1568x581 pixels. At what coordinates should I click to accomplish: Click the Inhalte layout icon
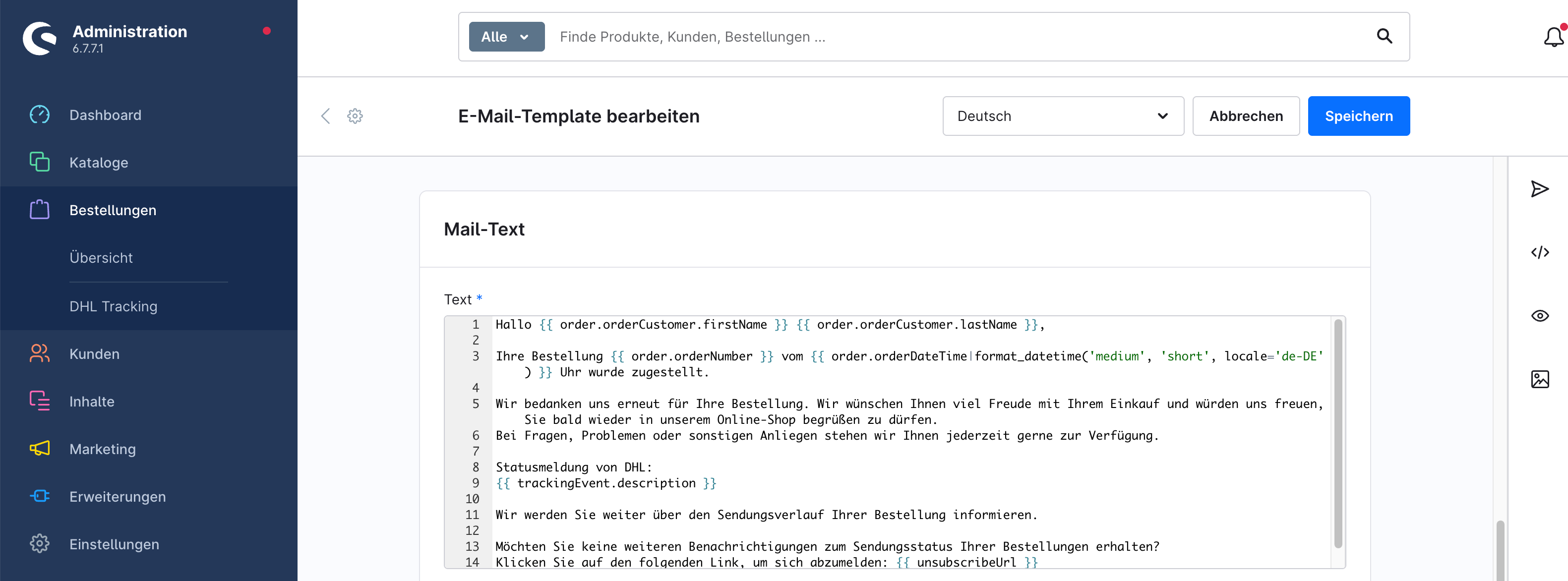click(x=40, y=401)
